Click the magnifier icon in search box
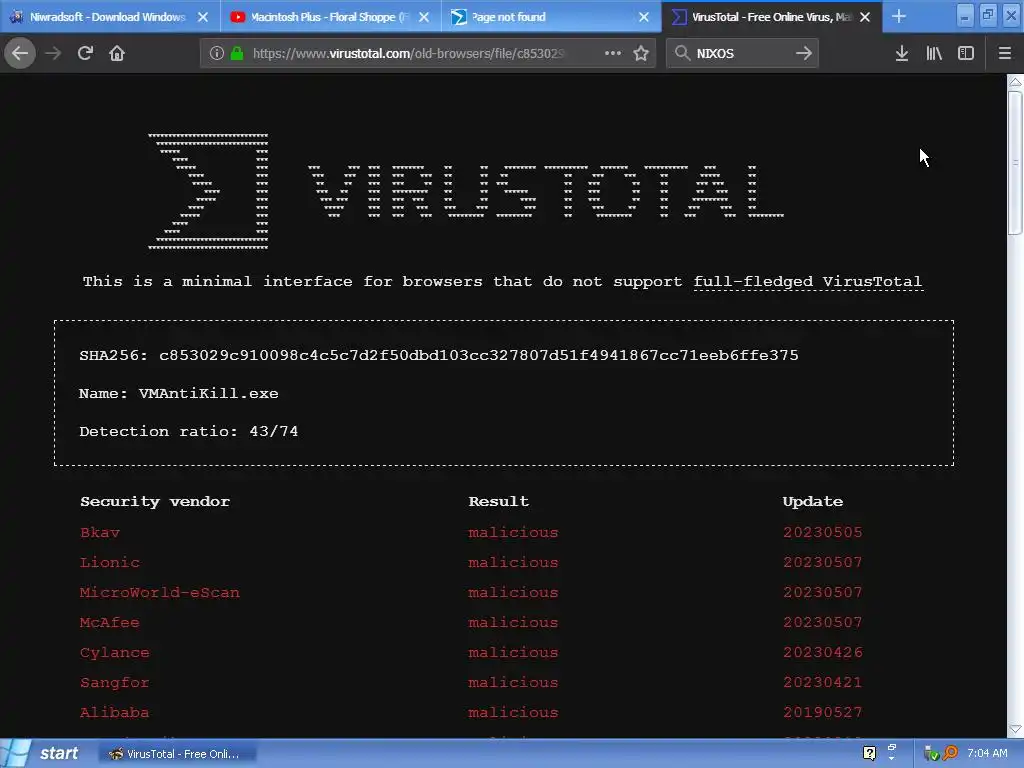The width and height of the screenshot is (1024, 768). pyautogui.click(x=682, y=53)
